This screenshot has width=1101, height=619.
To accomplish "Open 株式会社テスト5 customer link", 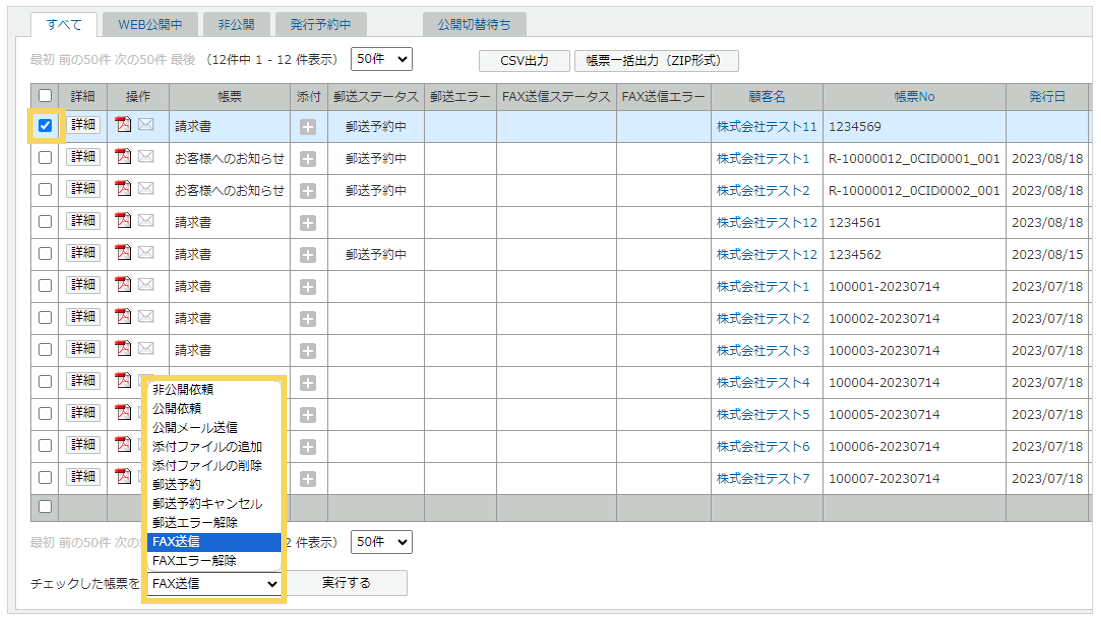I will click(x=763, y=415).
